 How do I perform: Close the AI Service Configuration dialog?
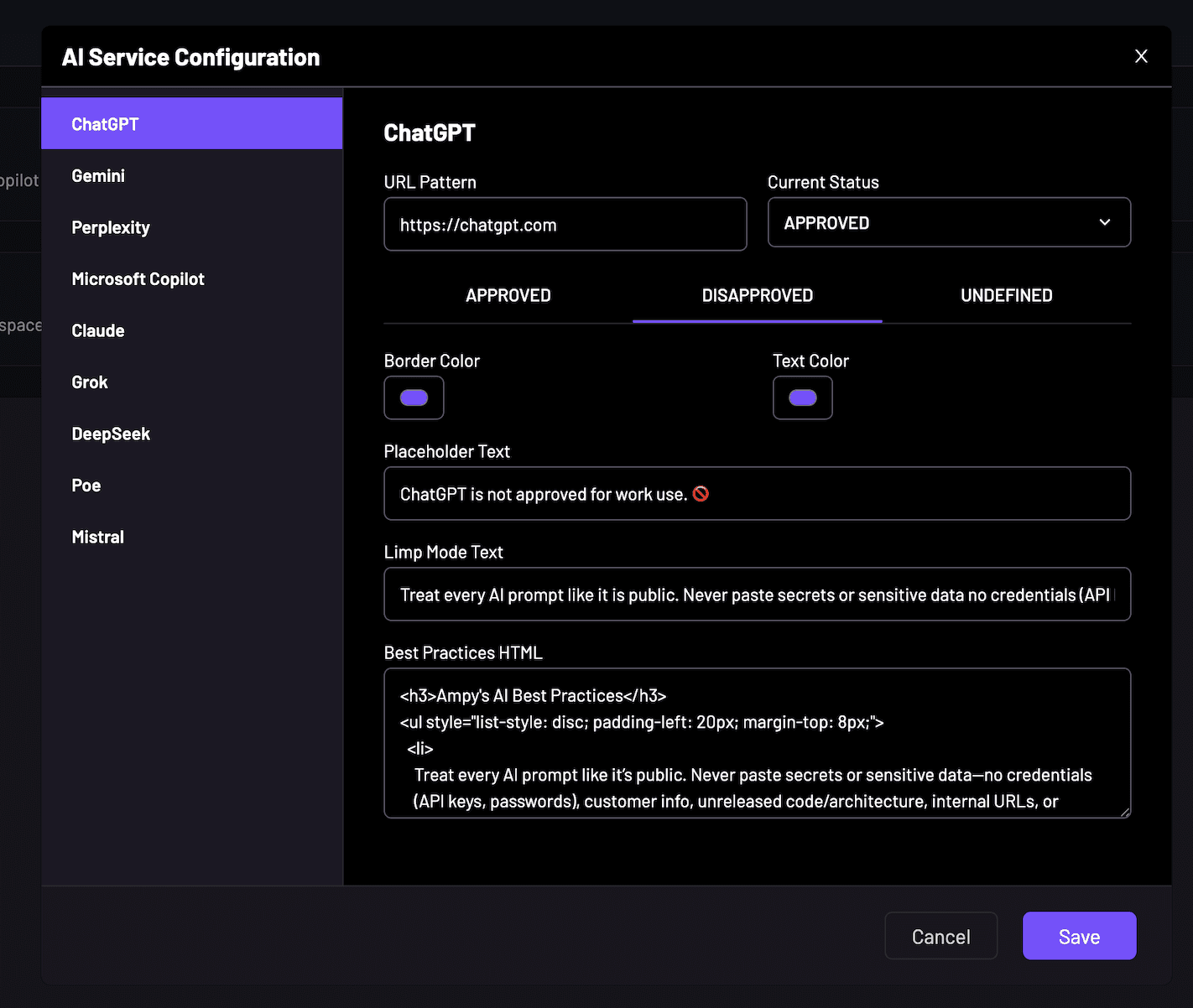pos(1141,56)
